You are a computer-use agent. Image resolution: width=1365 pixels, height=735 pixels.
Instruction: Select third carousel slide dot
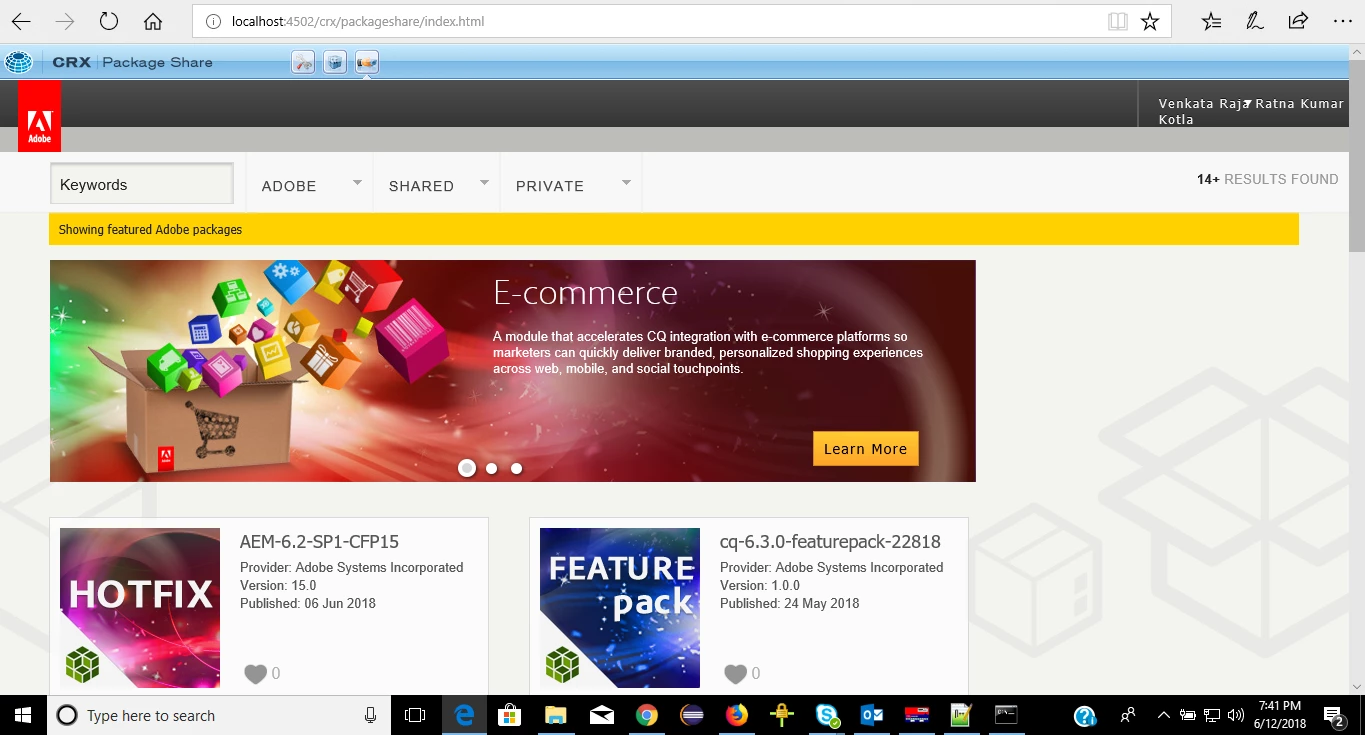[516, 468]
